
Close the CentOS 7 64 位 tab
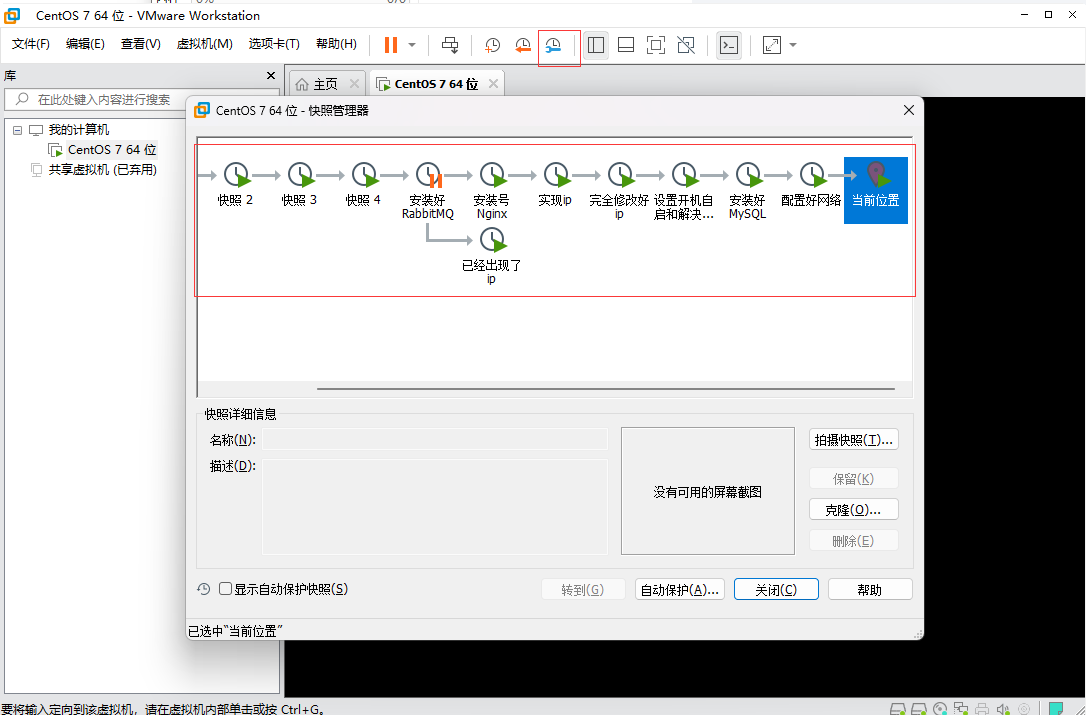pos(493,84)
